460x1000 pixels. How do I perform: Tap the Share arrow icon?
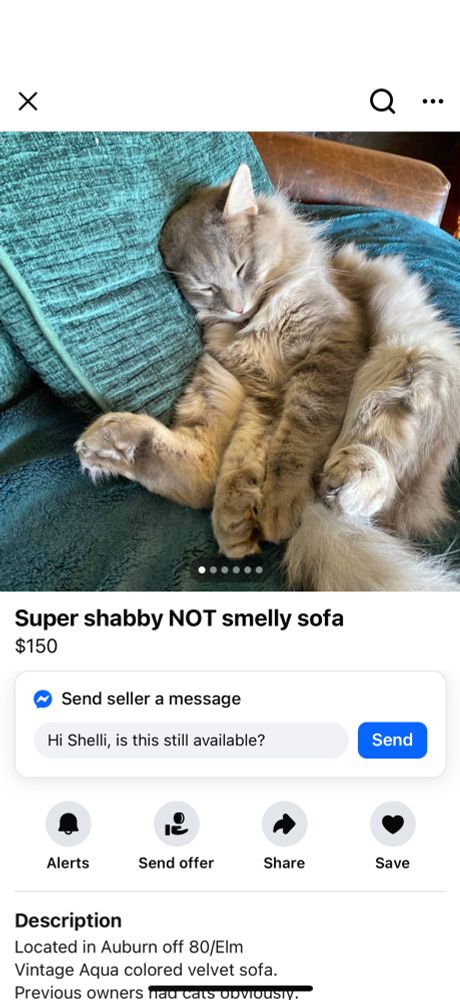[x=285, y=824]
